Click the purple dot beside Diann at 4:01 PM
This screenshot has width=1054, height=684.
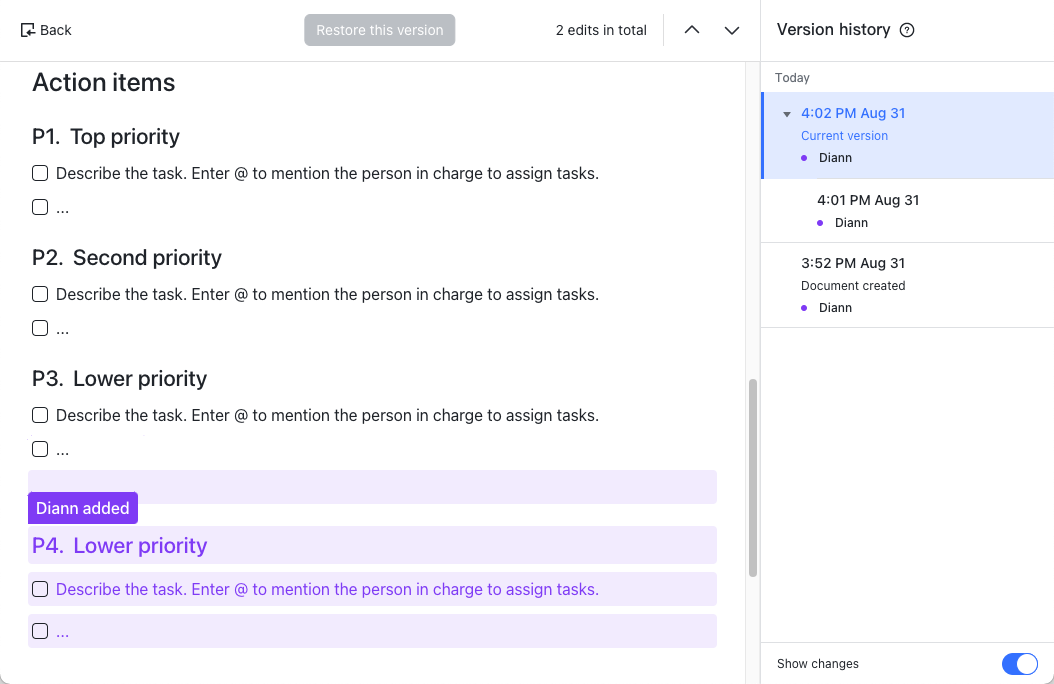821,223
